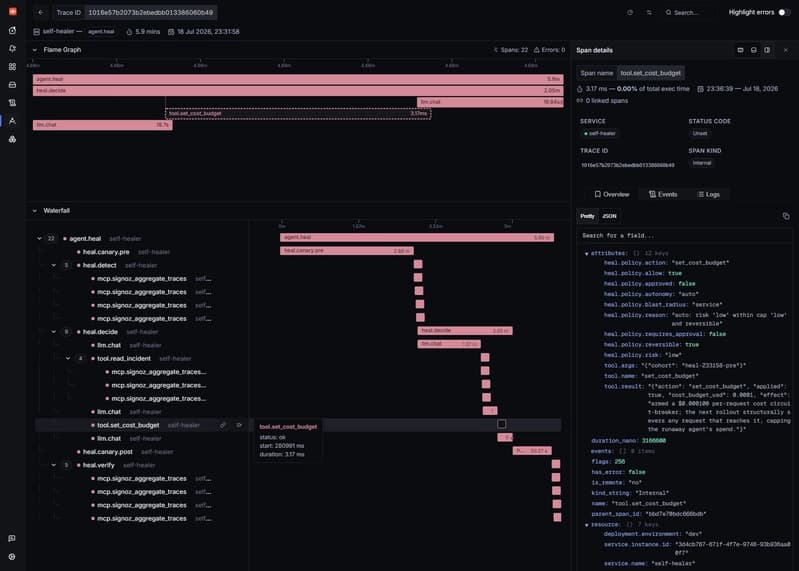
Task: Click the link icon on the tool.set_cost_budget row
Action: coord(223,425)
